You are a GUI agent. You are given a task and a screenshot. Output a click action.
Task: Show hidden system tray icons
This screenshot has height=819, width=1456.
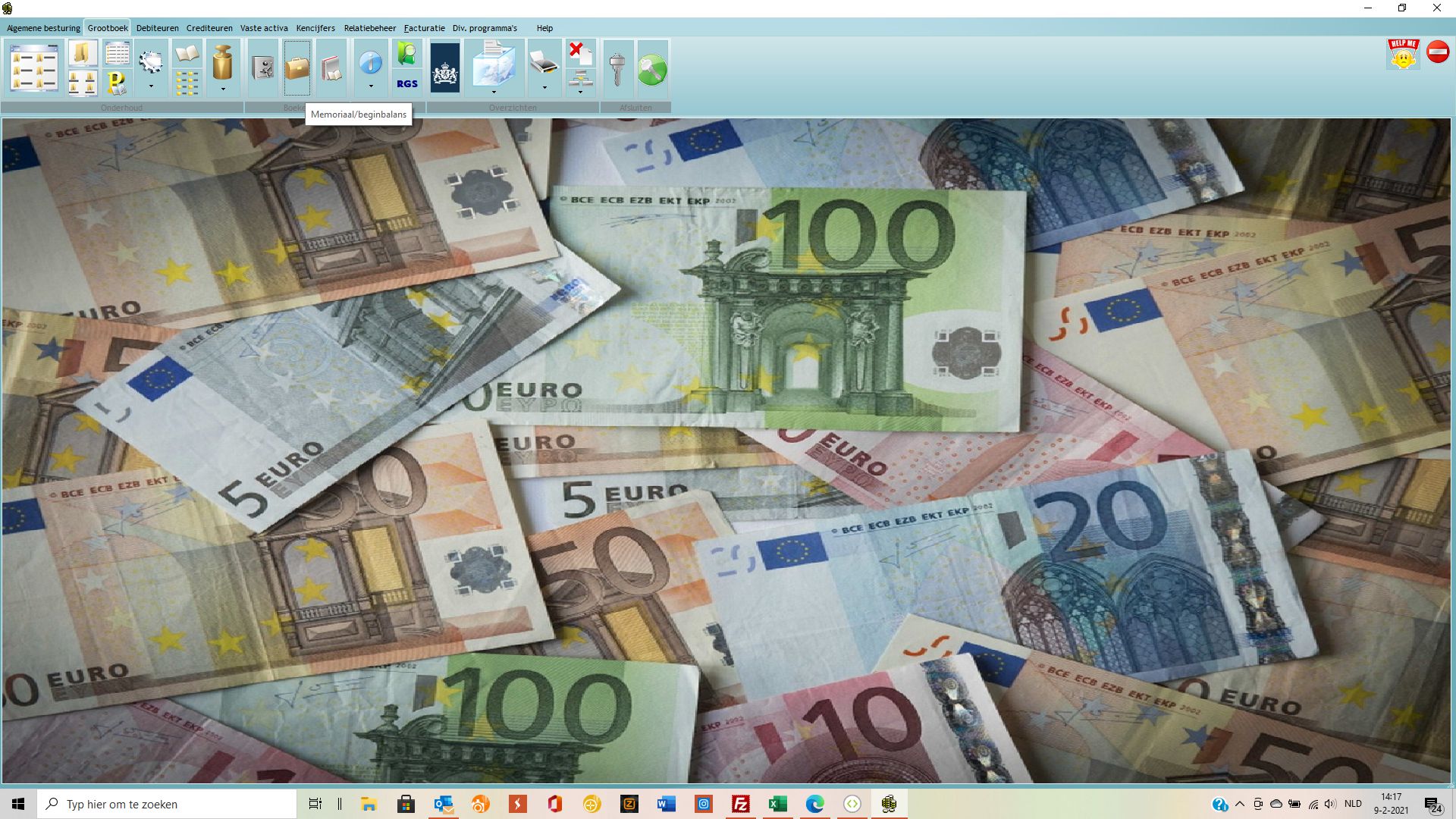coord(1240,804)
